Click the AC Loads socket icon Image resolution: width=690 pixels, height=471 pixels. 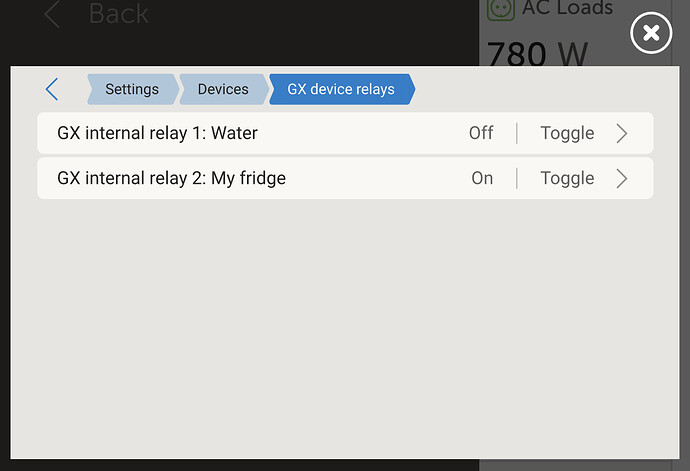coord(499,9)
